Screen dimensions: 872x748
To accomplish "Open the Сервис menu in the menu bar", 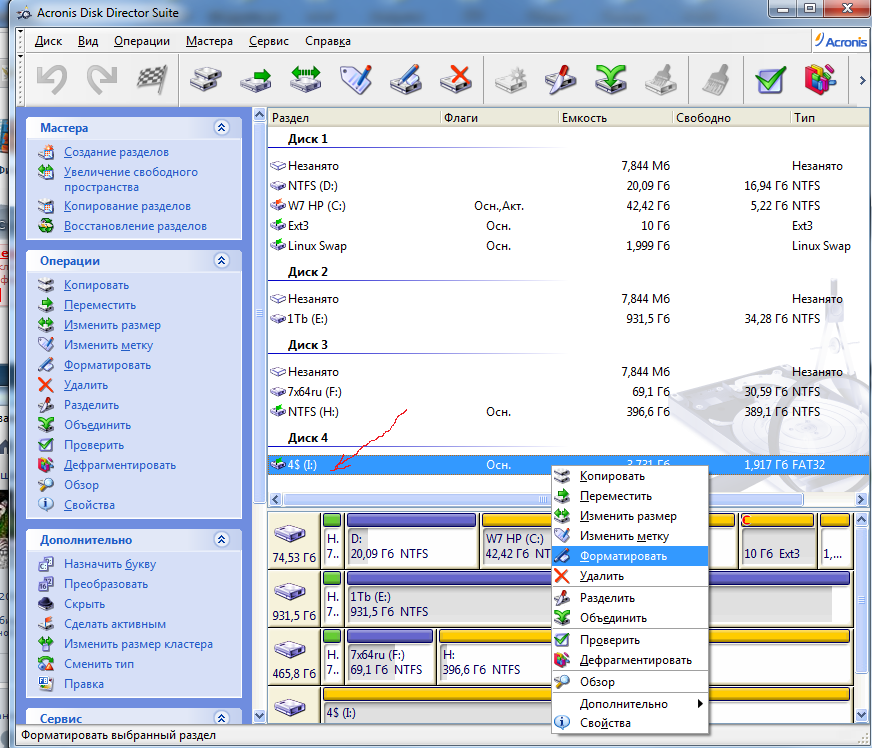I will click(269, 41).
